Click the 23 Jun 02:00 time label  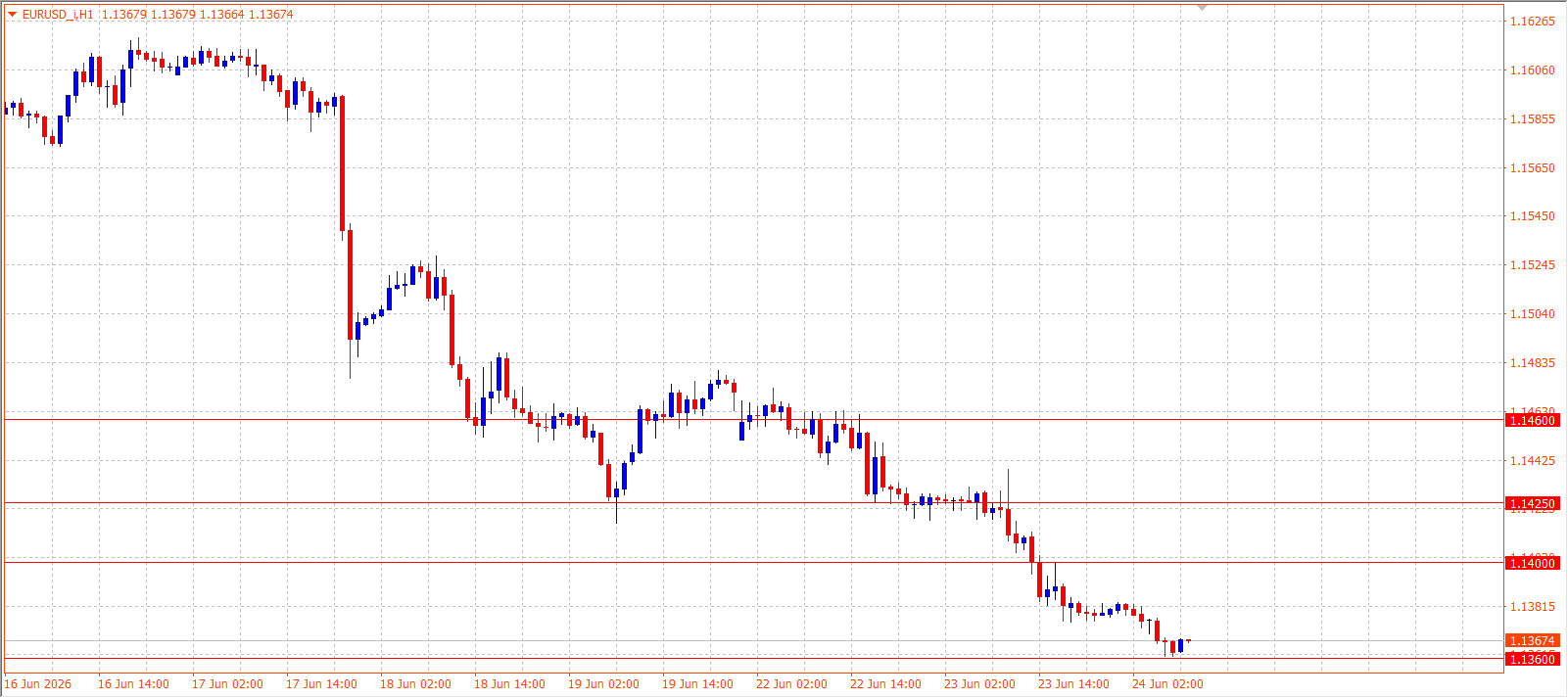[x=979, y=684]
